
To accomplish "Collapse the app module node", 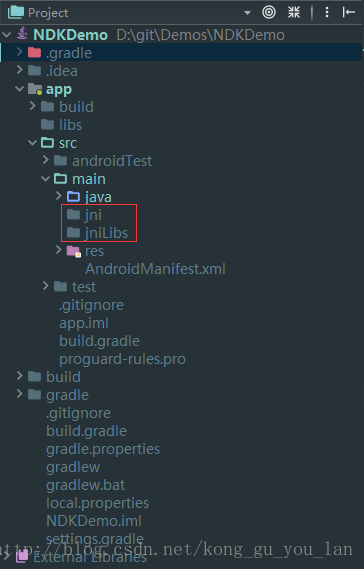I will (x=19, y=89).
